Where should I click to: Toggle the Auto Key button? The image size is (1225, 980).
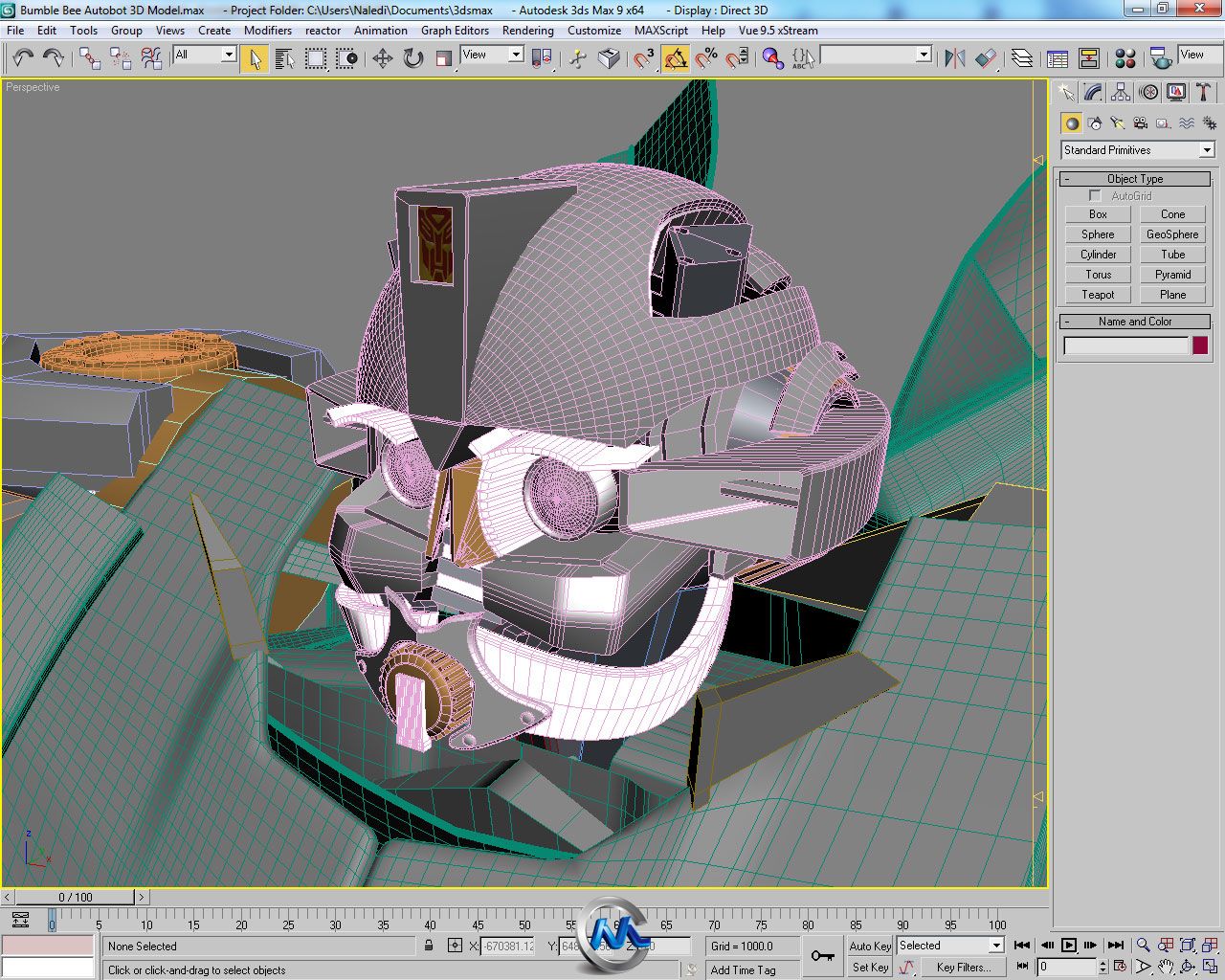pyautogui.click(x=870, y=946)
